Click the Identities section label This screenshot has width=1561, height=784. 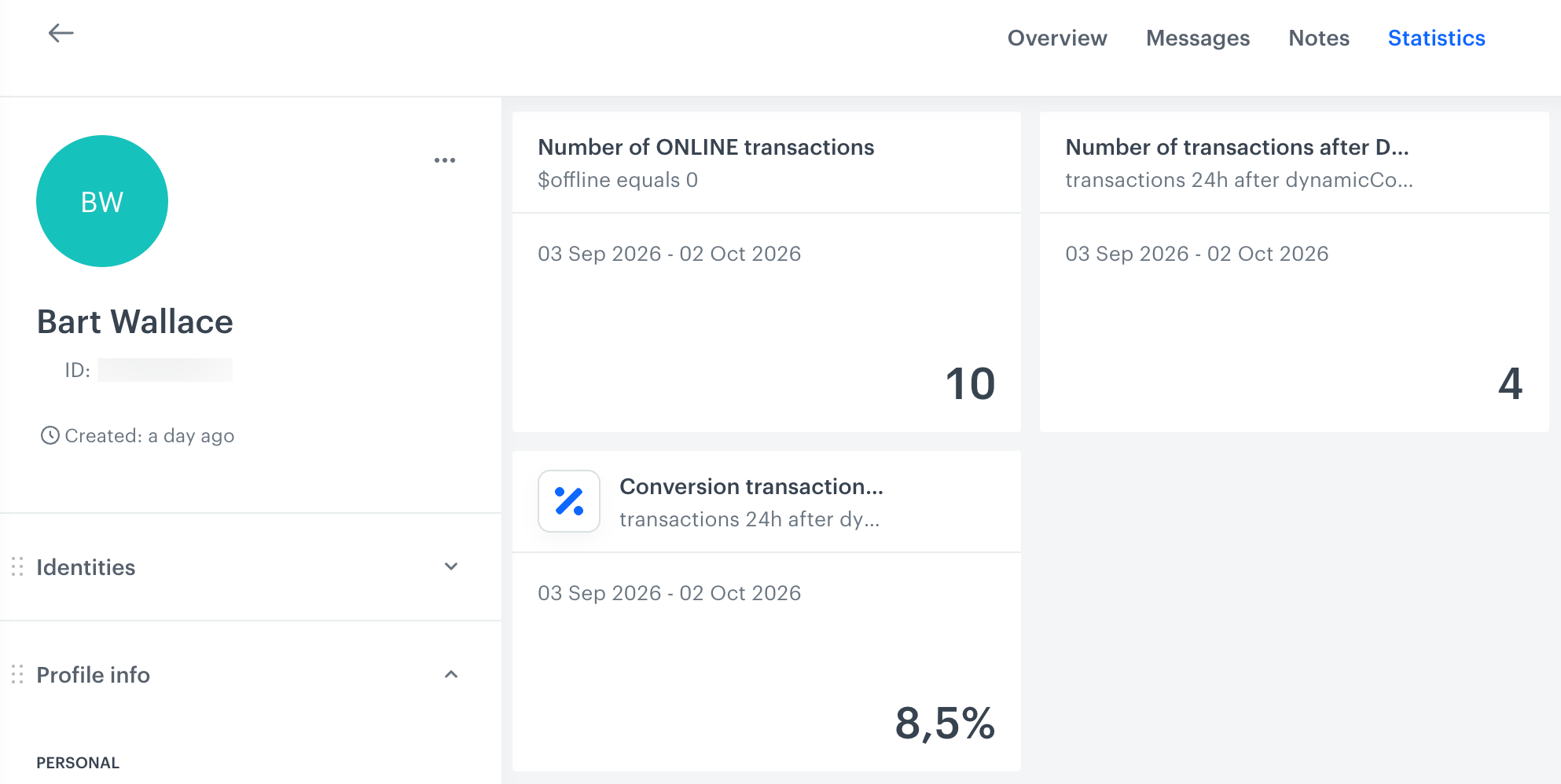(x=86, y=567)
